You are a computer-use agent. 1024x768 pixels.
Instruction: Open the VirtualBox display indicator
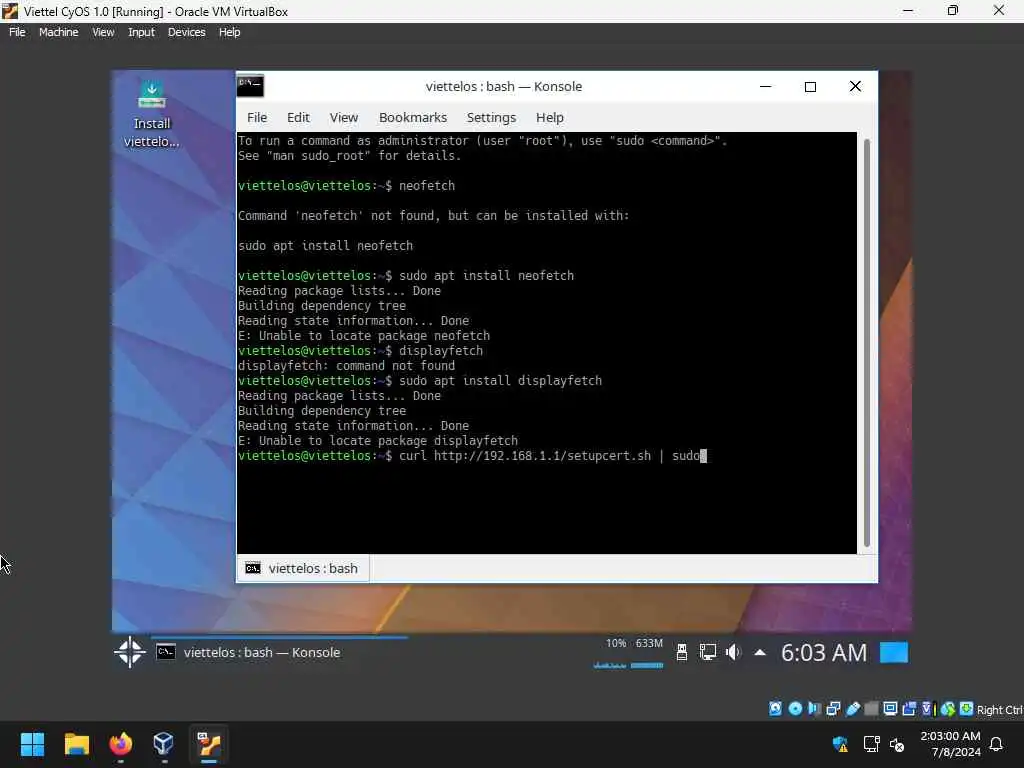[x=890, y=709]
